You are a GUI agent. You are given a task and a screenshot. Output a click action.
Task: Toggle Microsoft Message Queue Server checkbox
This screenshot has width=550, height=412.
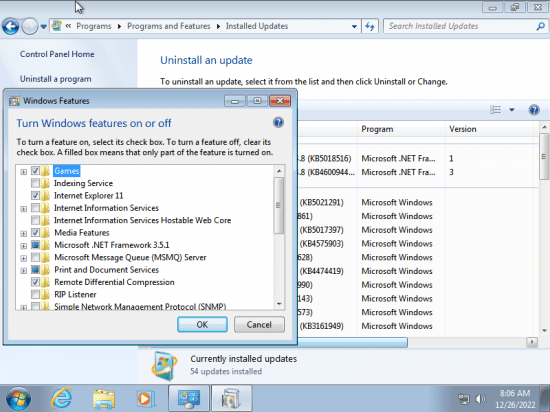point(35,257)
